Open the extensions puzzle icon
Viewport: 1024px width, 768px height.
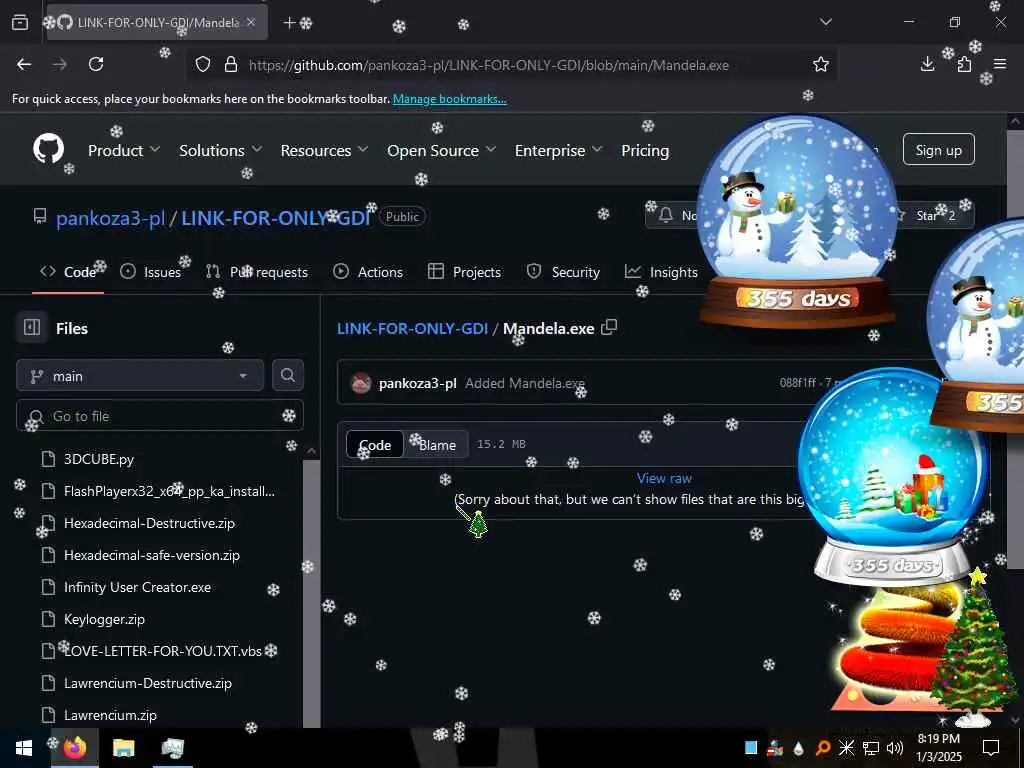(x=964, y=64)
